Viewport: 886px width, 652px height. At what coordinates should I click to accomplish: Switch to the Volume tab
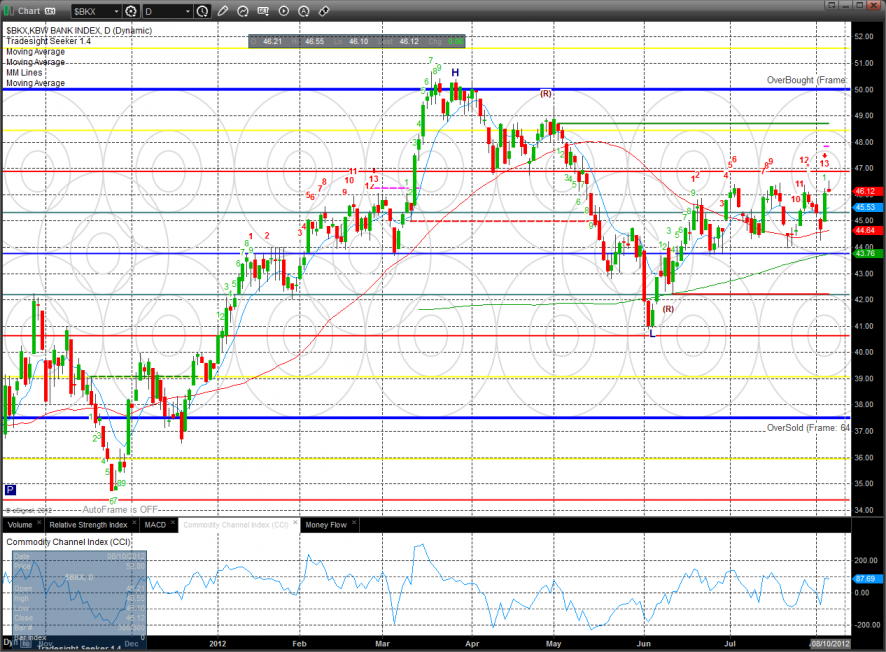(x=21, y=524)
